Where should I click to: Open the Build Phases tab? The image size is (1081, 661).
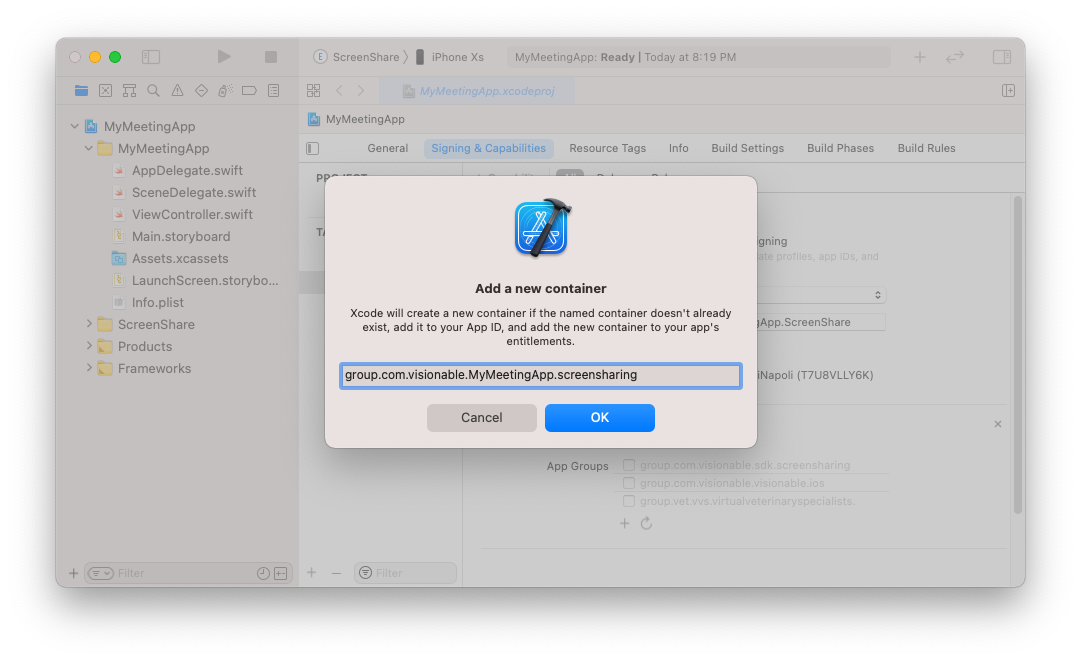point(840,148)
